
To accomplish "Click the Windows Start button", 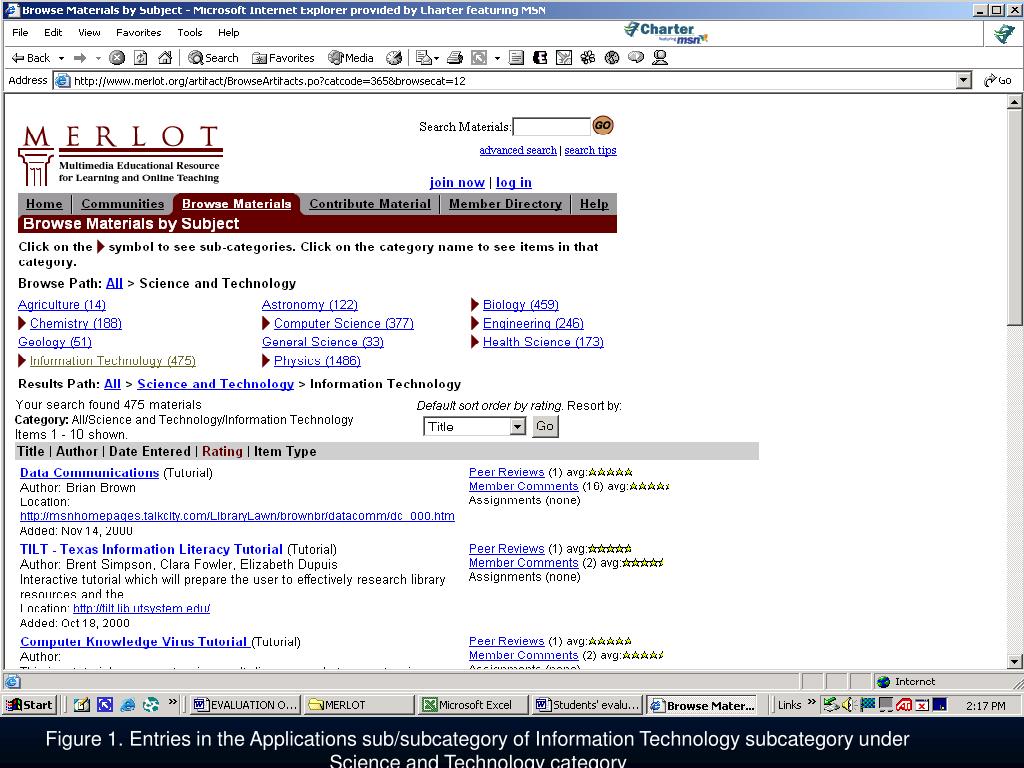I will click(29, 705).
